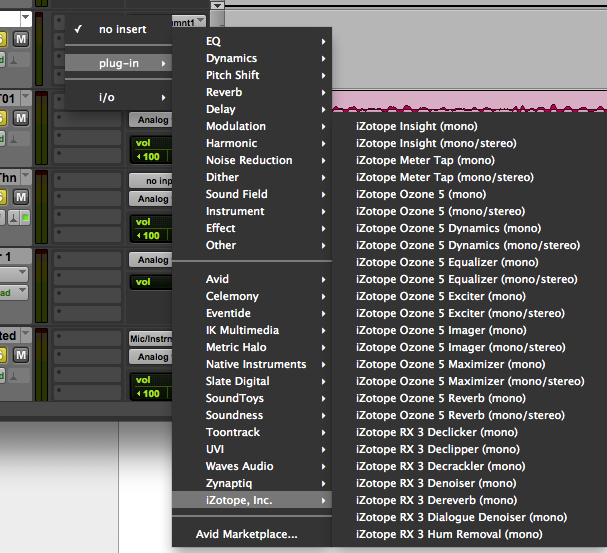Open the EQ plug-in category
Image resolution: width=607 pixels, height=553 pixels.
[252, 41]
